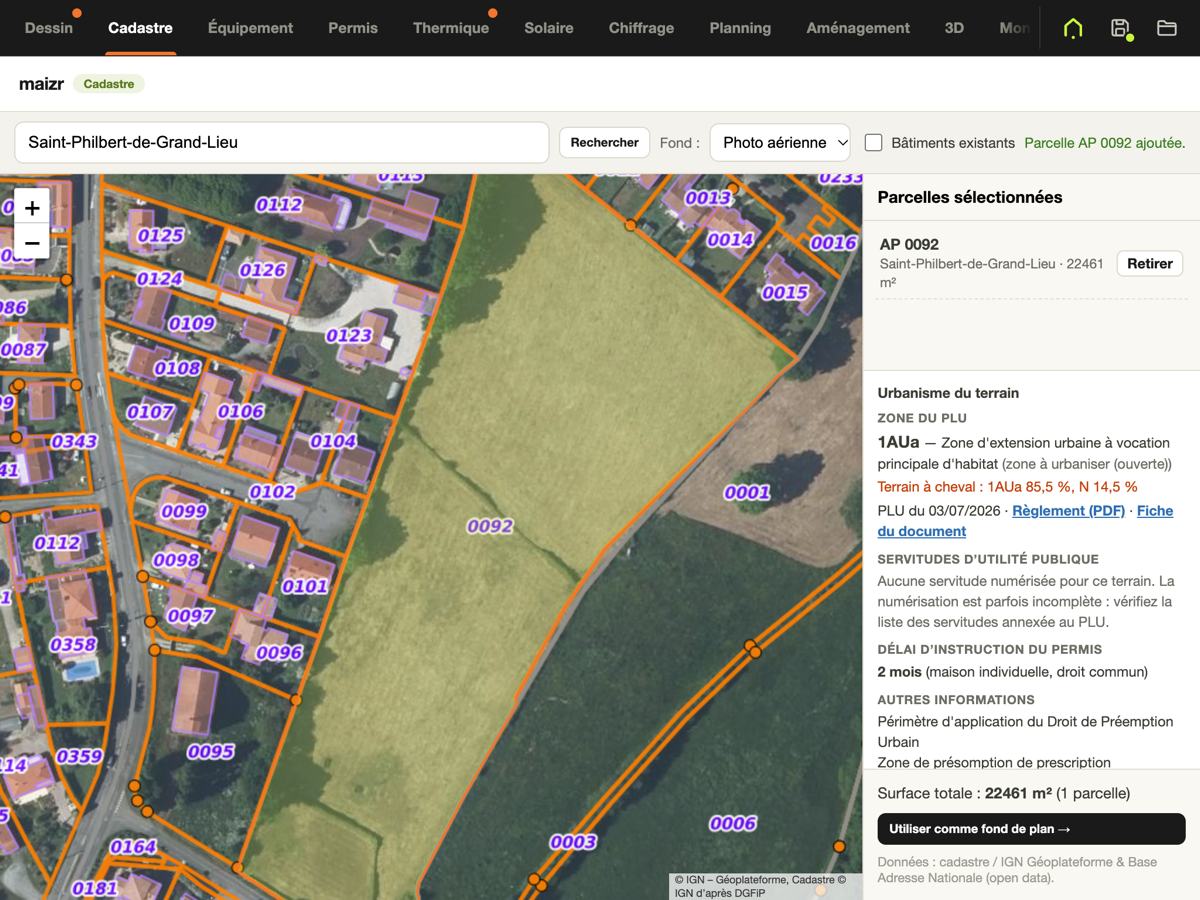Click parcel label 0015 on the map
This screenshot has height=900, width=1200.
[785, 292]
